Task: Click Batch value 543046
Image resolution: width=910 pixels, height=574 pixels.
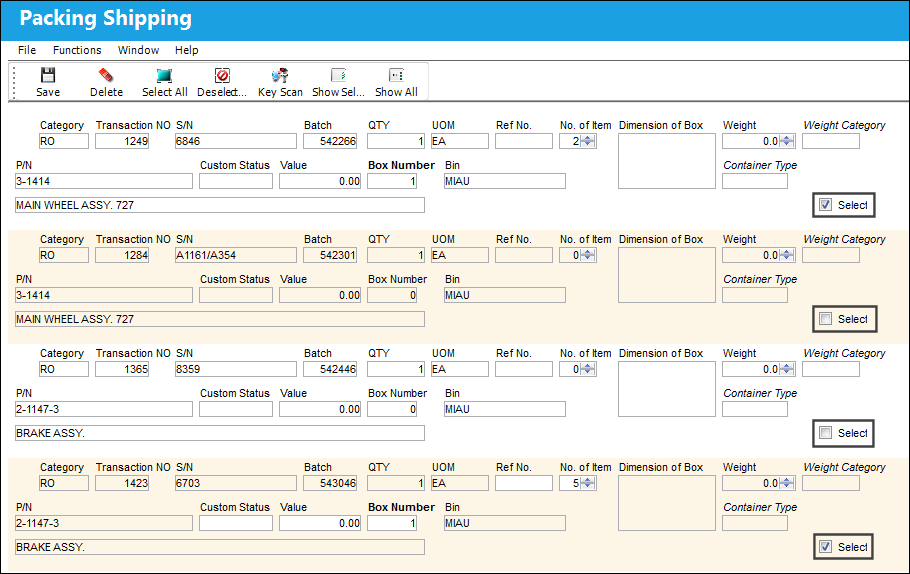Action: (330, 483)
